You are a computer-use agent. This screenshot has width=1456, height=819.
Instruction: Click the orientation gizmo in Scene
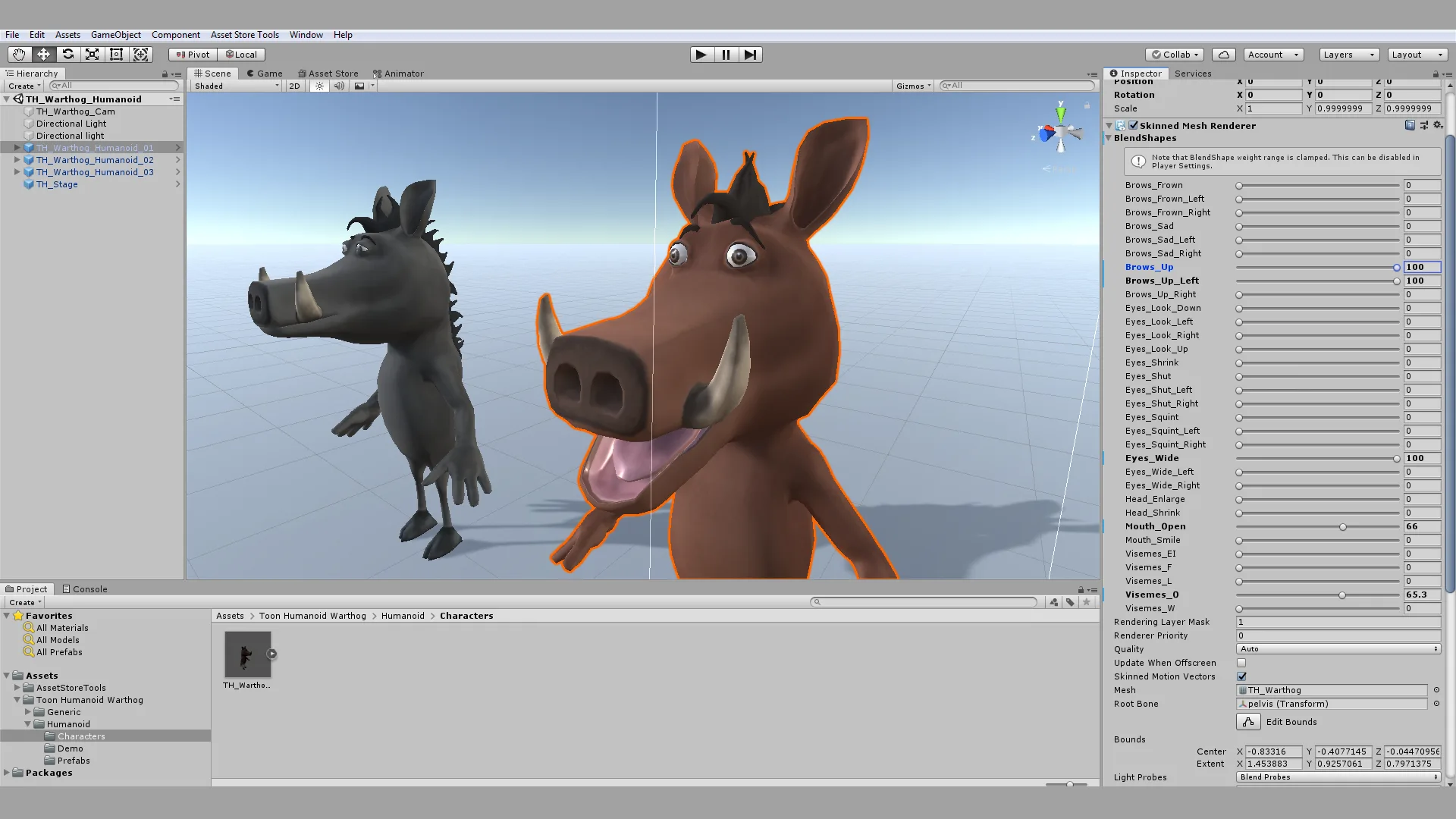coord(1060,133)
